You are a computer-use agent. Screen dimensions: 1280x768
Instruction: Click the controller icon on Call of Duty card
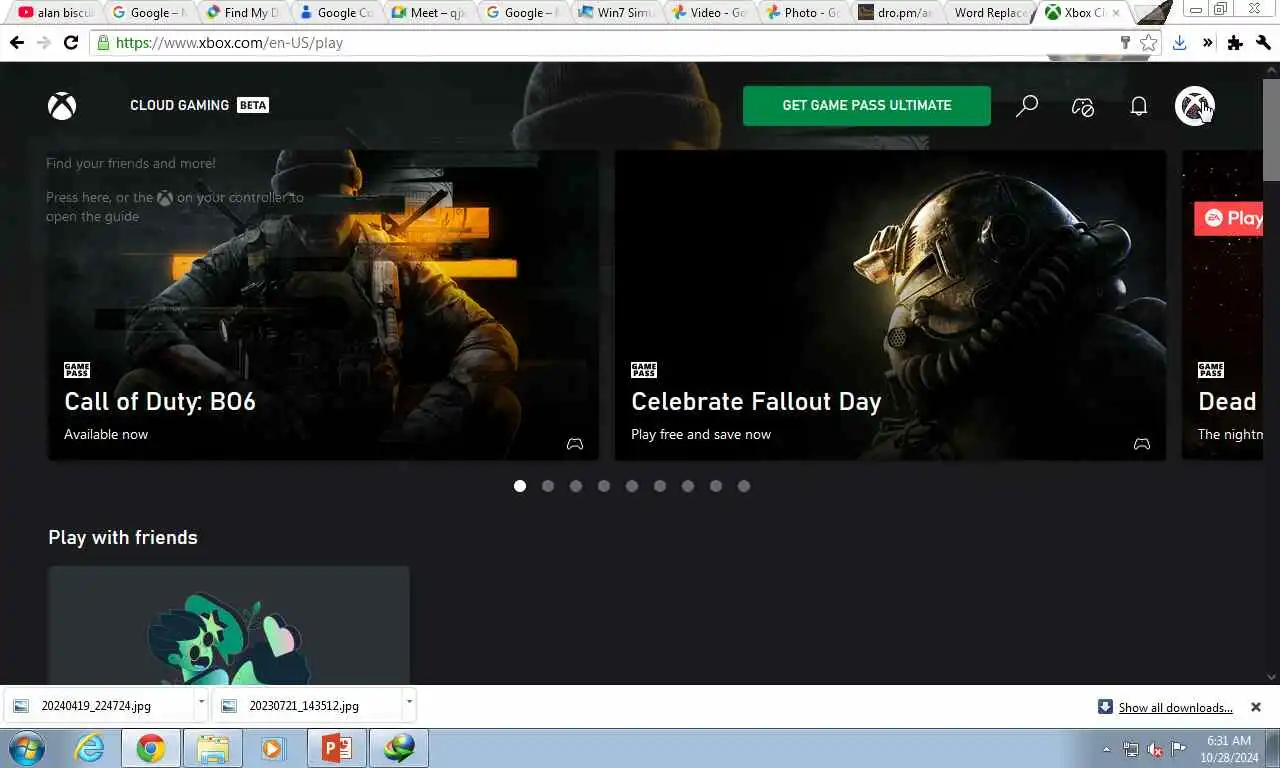click(x=575, y=444)
